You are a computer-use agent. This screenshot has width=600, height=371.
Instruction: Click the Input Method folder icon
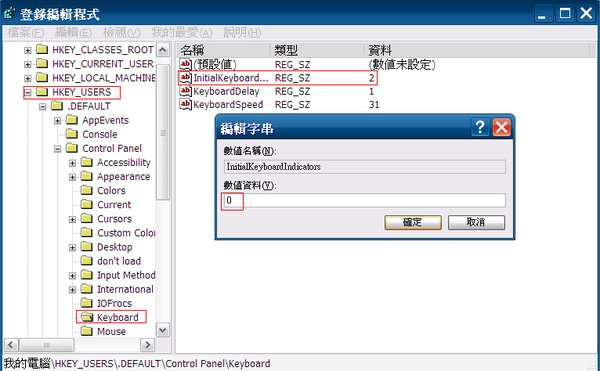point(86,275)
